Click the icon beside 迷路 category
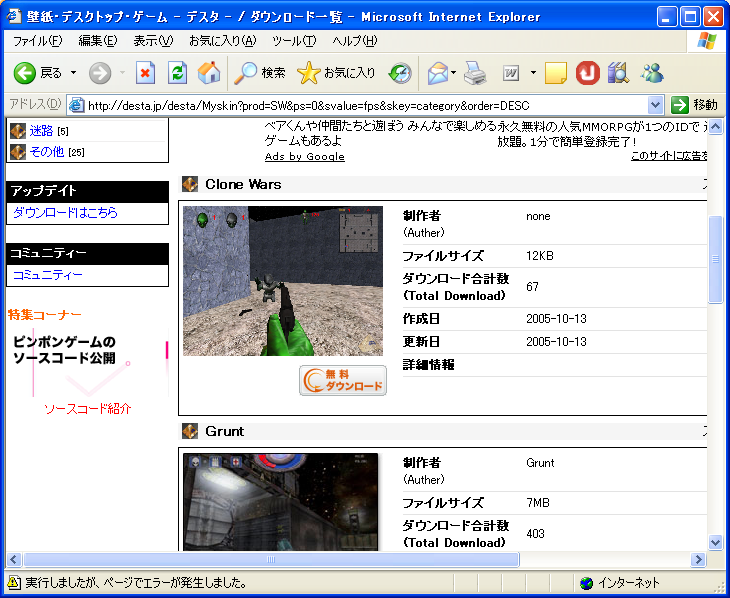Image resolution: width=730 pixels, height=598 pixels. [18, 131]
